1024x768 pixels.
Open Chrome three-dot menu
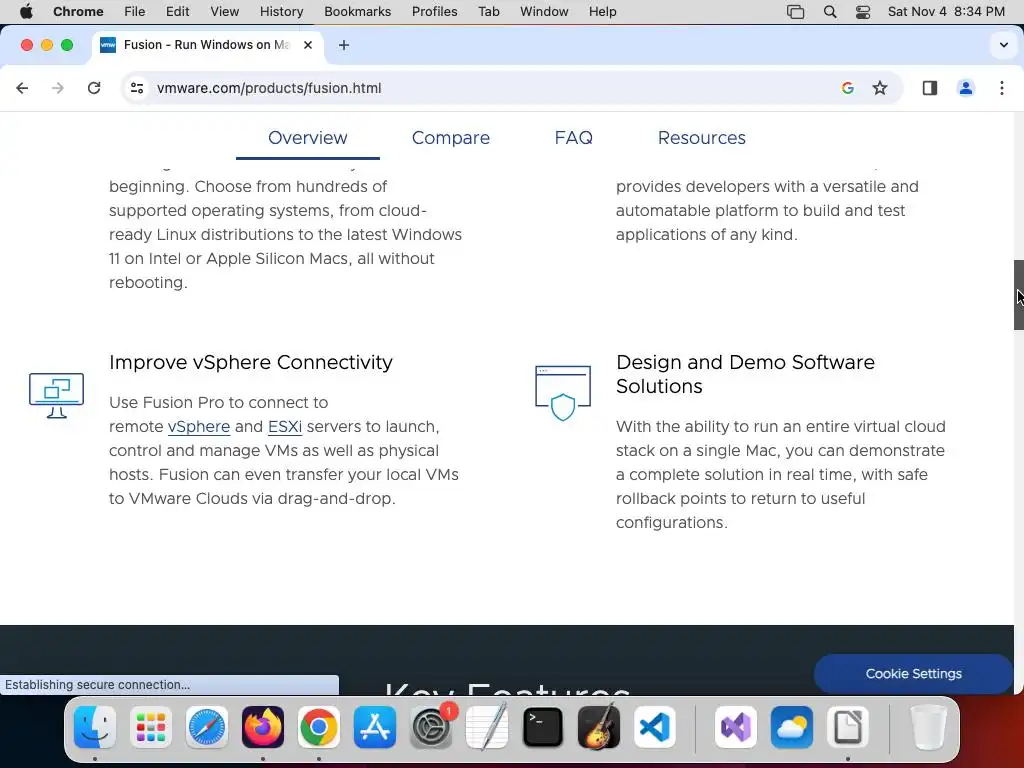(x=1002, y=88)
